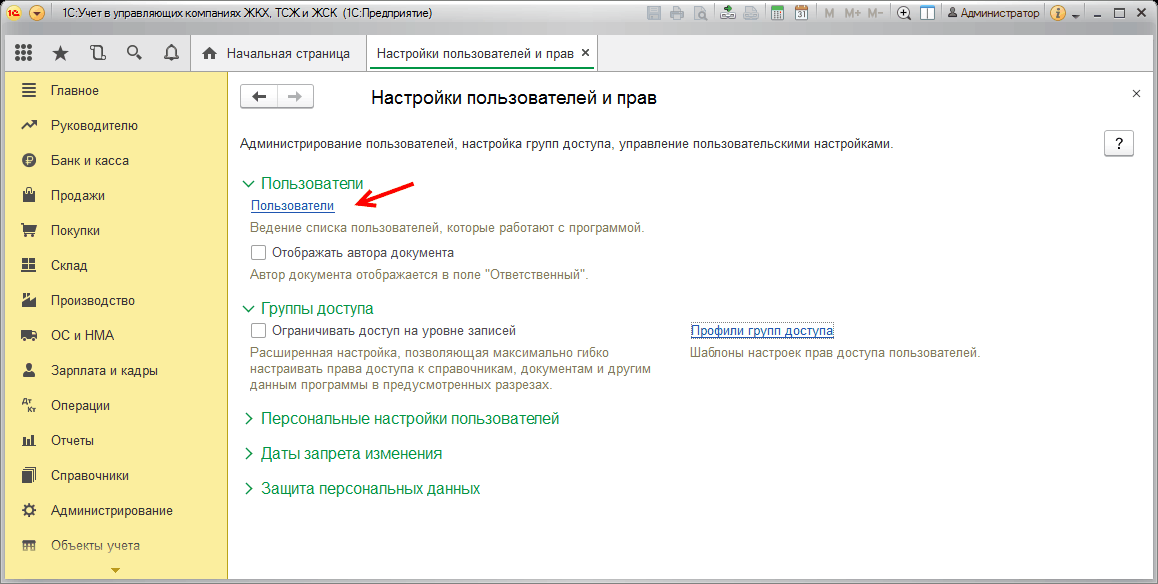Open dropdown arrow next to info icon

[x=1075, y=16]
